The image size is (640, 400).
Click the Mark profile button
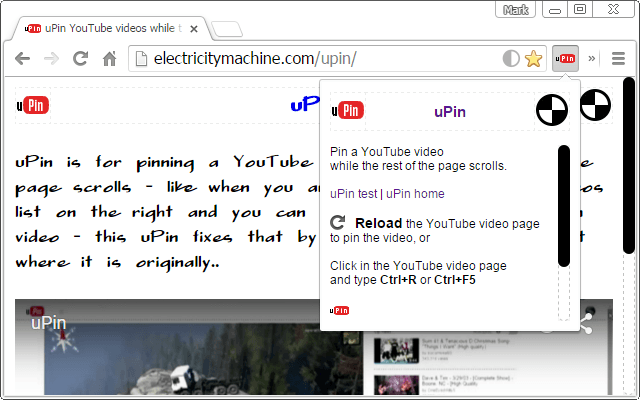(516, 9)
